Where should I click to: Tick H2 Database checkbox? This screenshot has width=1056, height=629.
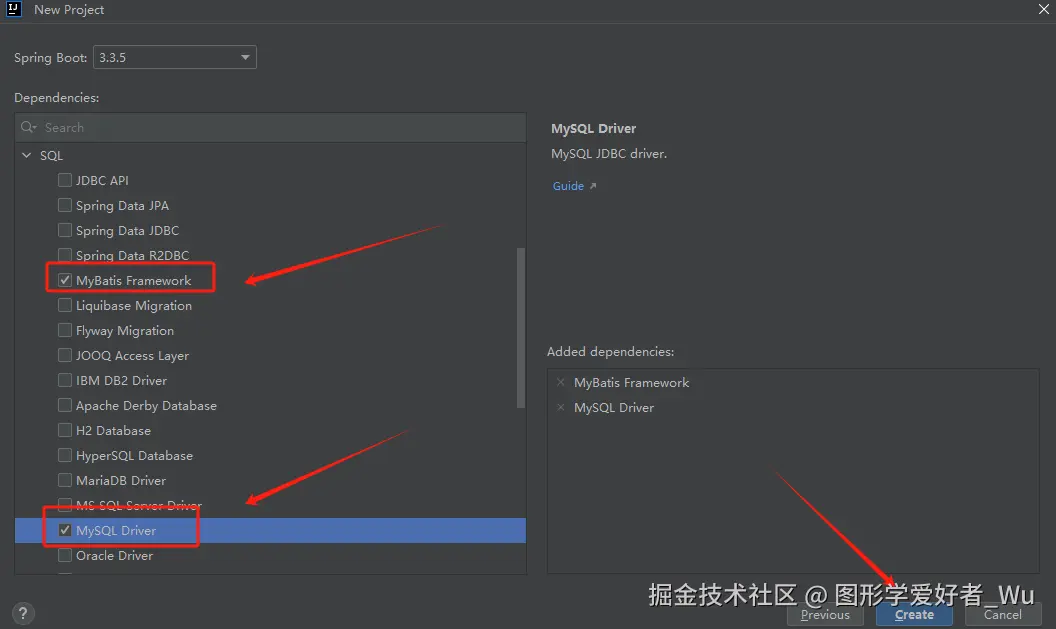[x=65, y=430]
